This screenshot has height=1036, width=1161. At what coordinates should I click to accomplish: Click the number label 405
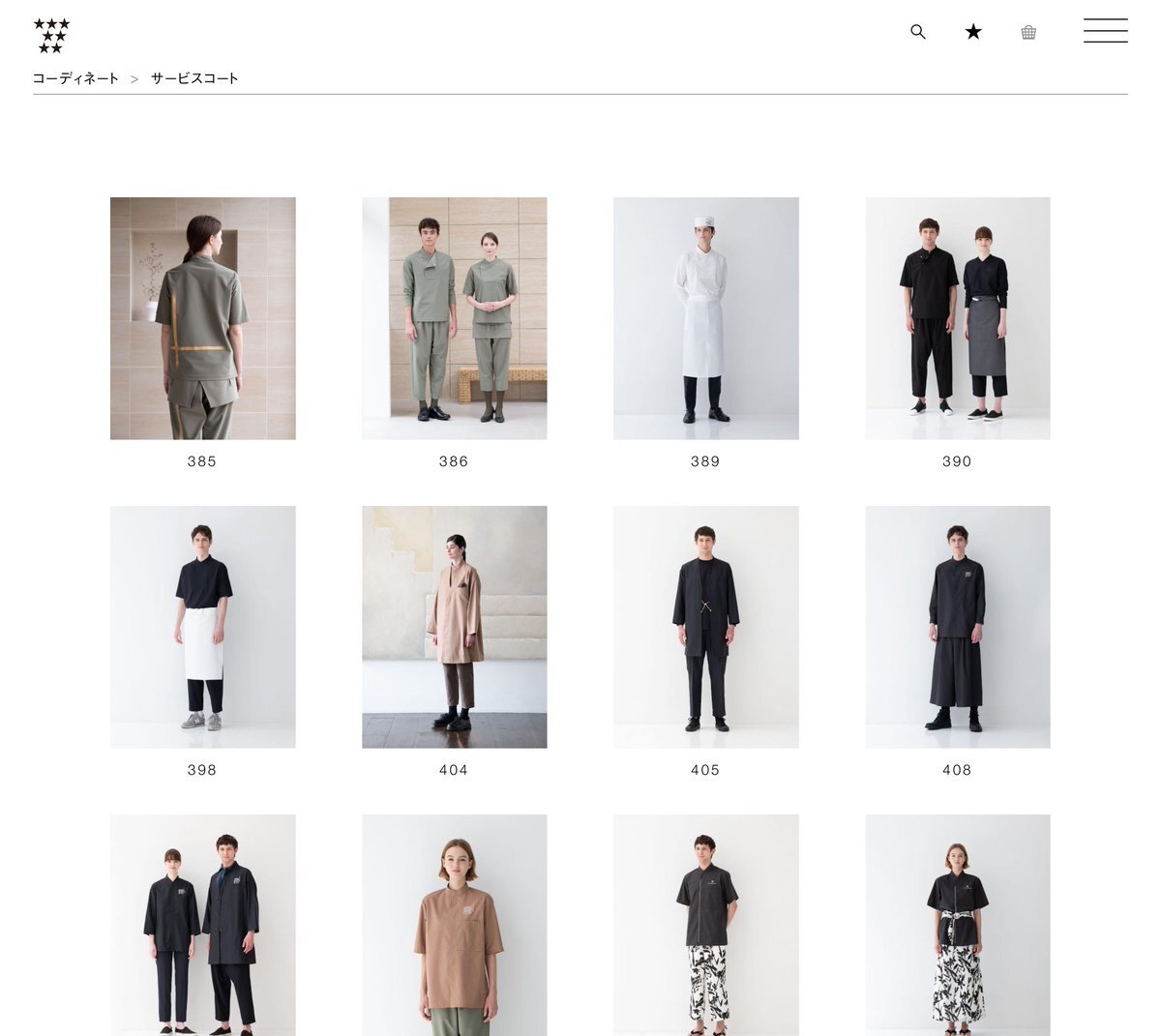pos(705,770)
